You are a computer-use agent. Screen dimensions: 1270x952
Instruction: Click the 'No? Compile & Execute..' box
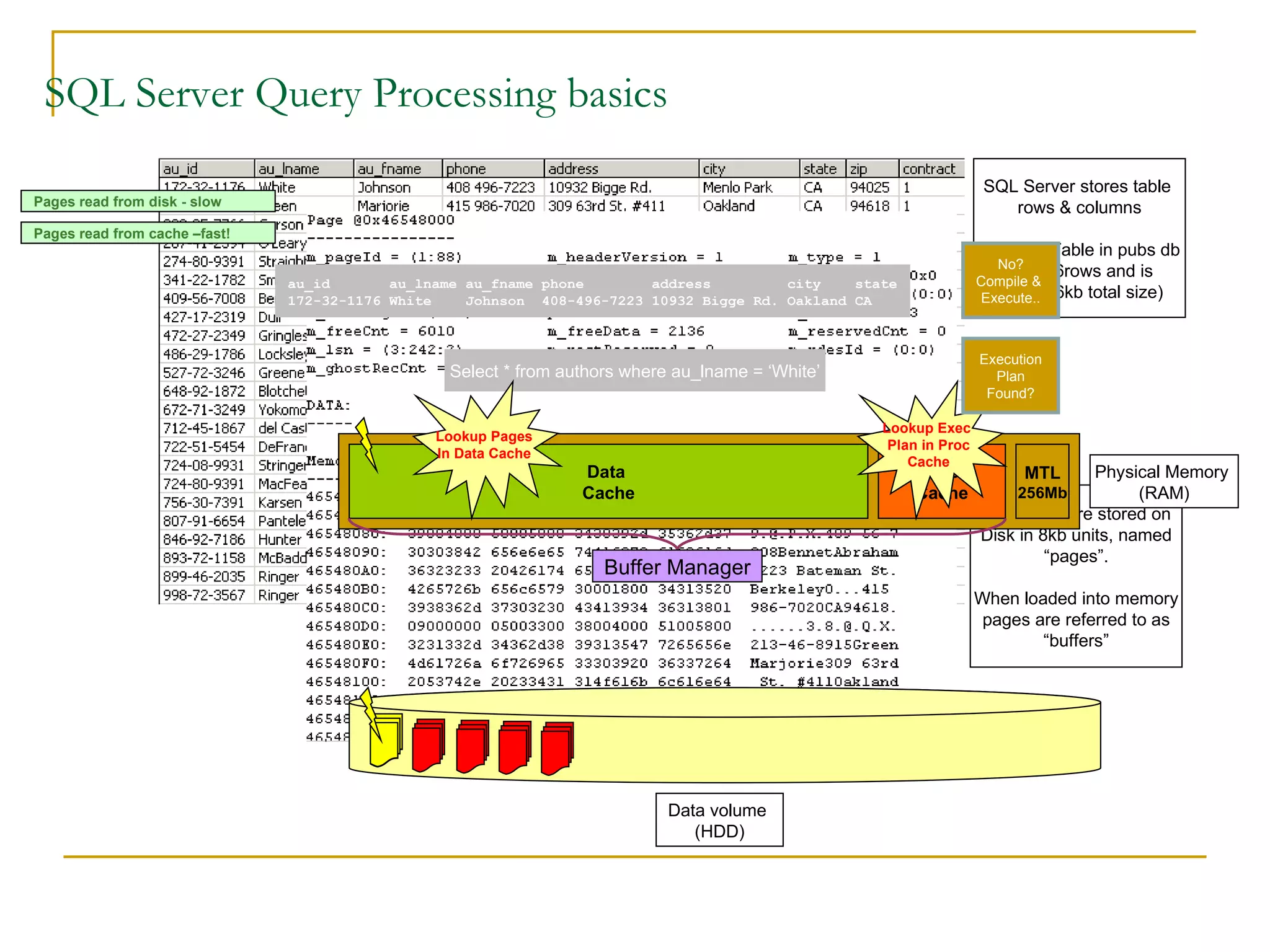[x=1010, y=281]
